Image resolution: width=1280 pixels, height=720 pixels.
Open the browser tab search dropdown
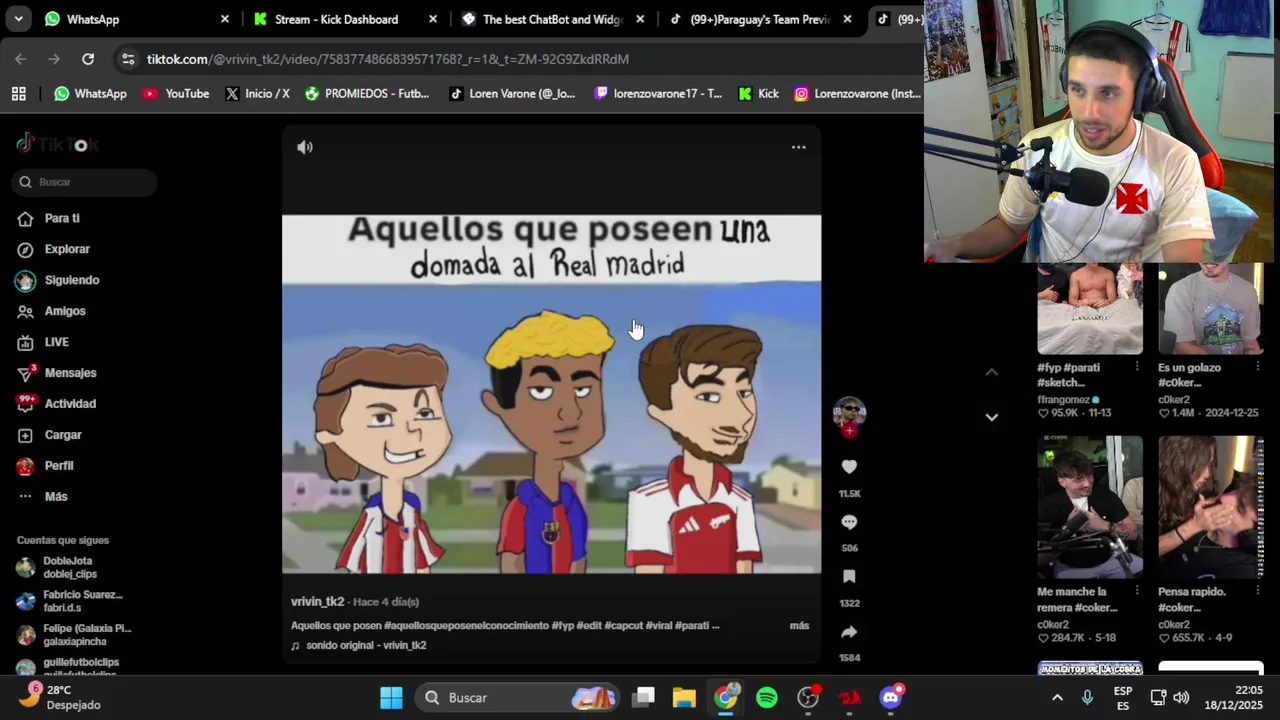click(18, 19)
